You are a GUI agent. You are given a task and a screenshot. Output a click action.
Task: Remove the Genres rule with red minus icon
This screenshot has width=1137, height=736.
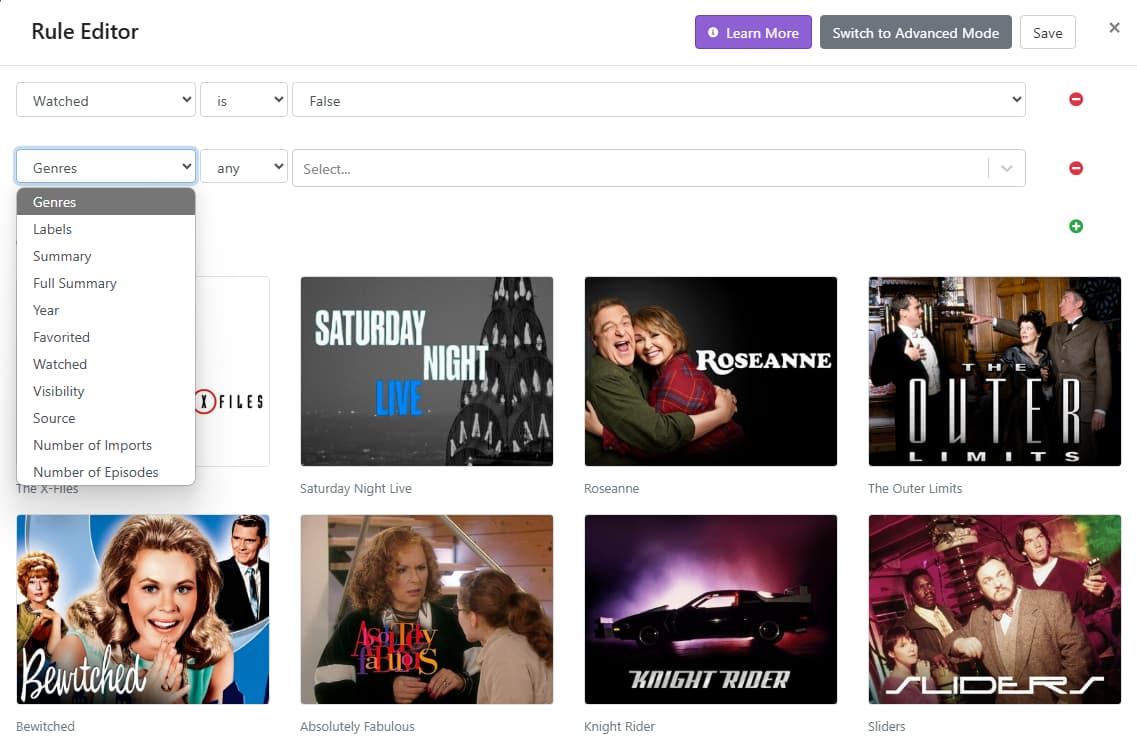(1076, 168)
